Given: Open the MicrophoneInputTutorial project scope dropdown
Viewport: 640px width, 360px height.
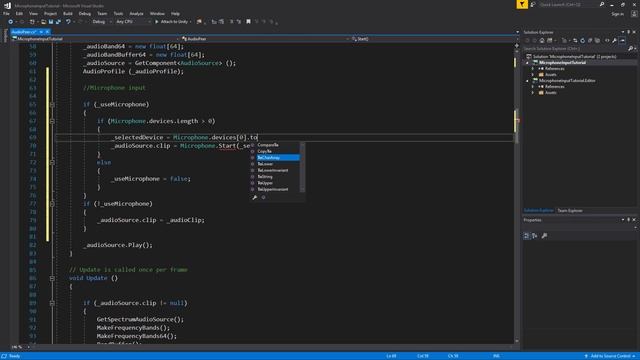Looking at the screenshot, I should [x=95, y=39].
